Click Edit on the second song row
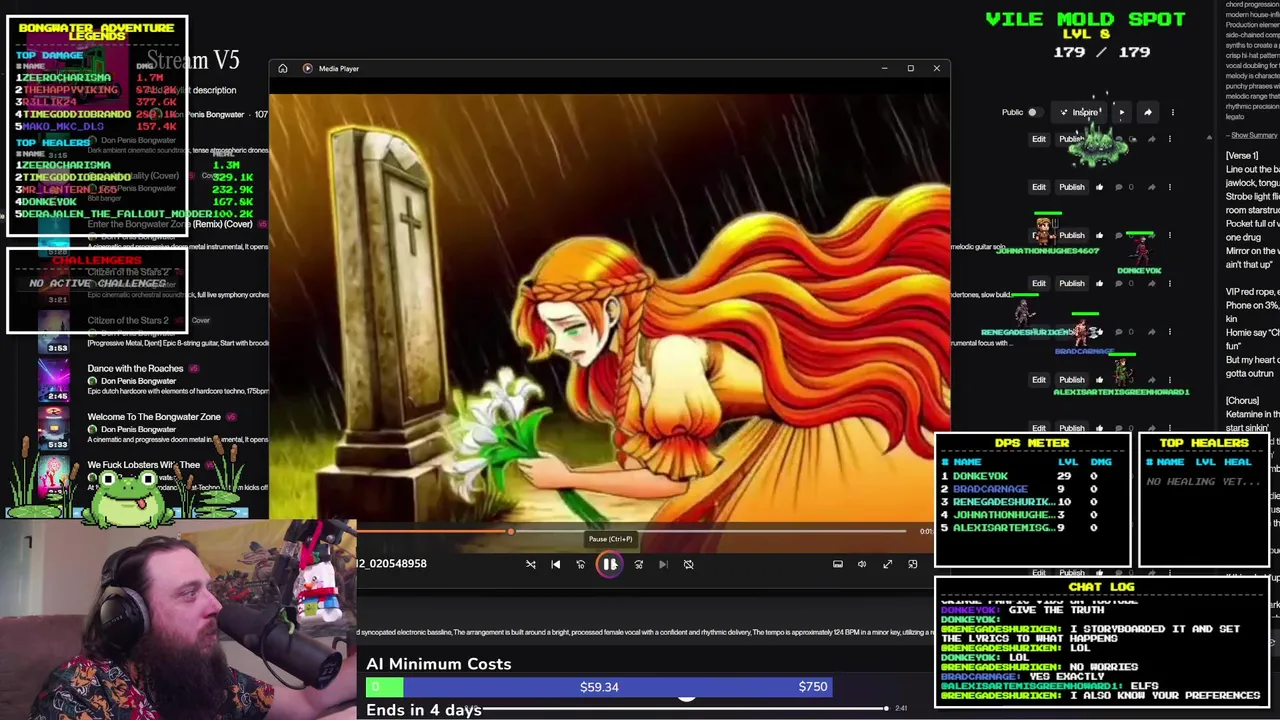This screenshot has width=1280, height=720. (x=1039, y=187)
